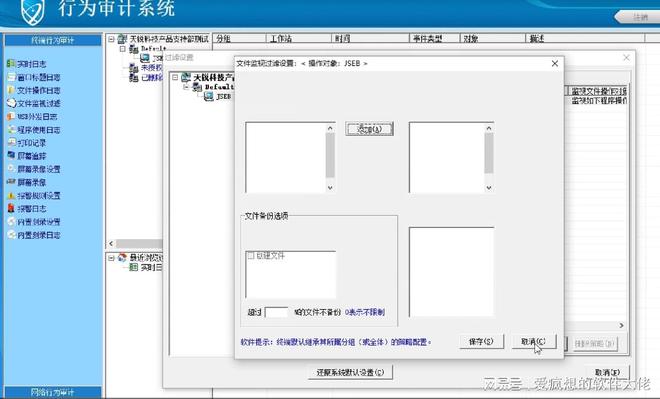Open 内置刻录日志 disc icon

[11, 235]
